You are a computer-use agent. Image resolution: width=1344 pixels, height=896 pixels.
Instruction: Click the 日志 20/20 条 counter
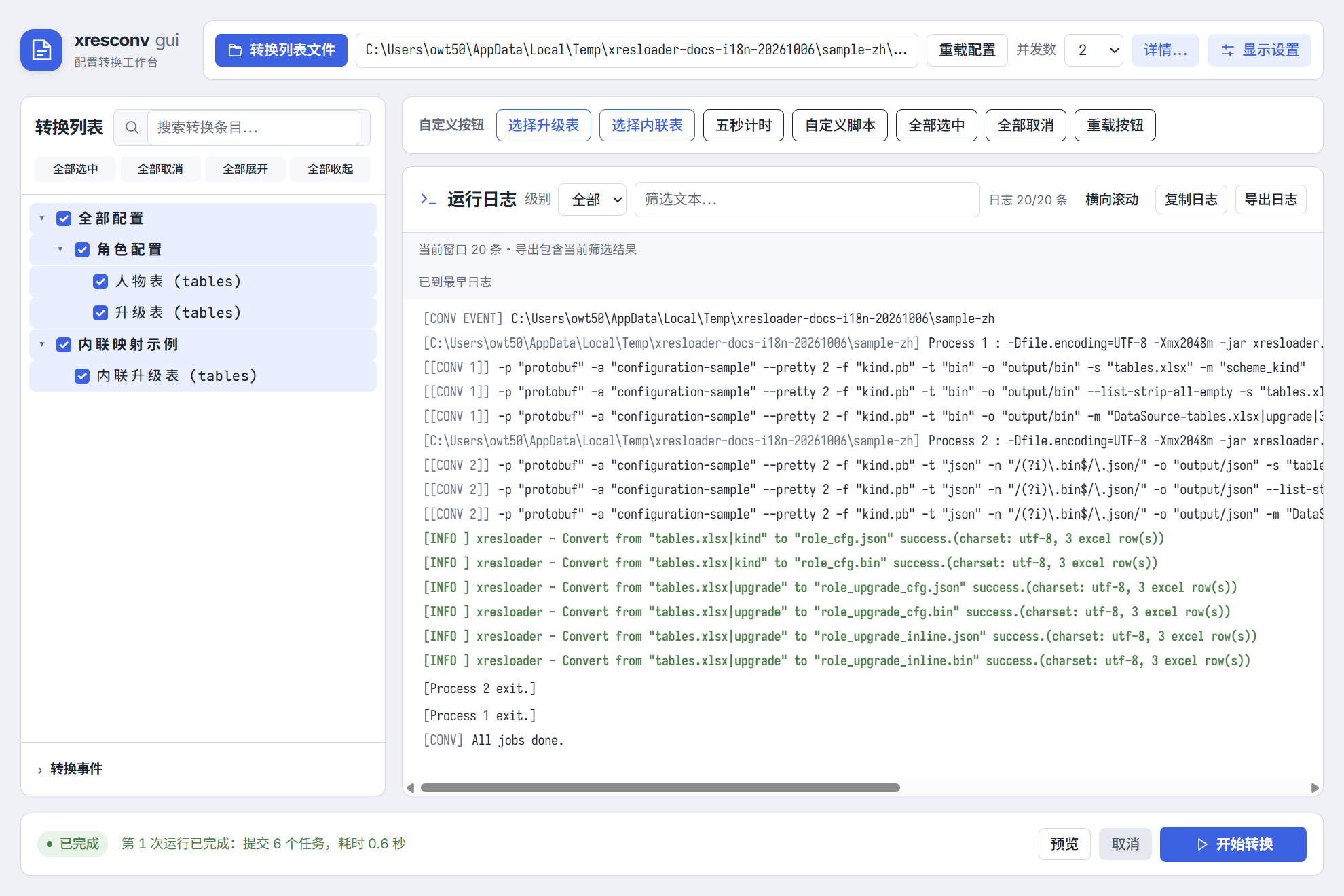[1028, 200]
